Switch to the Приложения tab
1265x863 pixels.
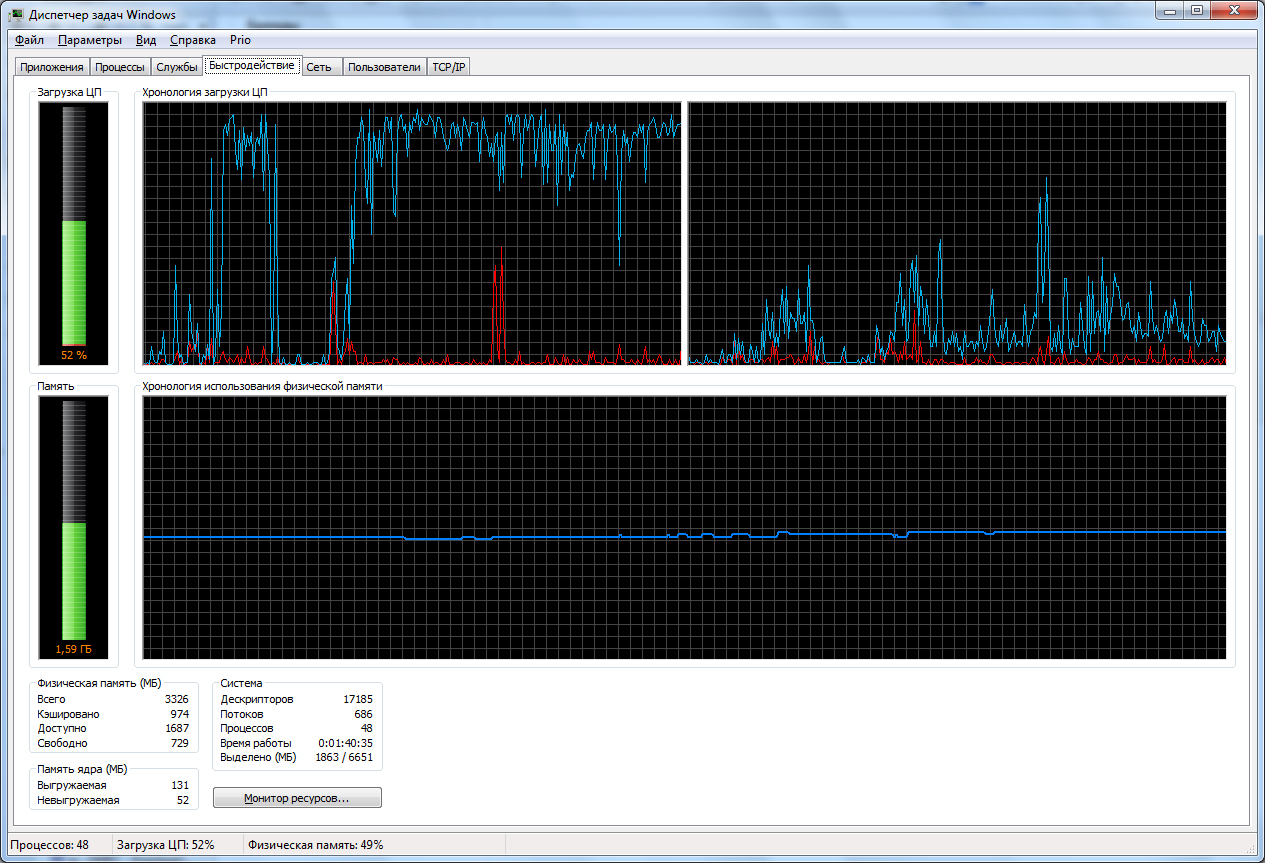pos(51,67)
